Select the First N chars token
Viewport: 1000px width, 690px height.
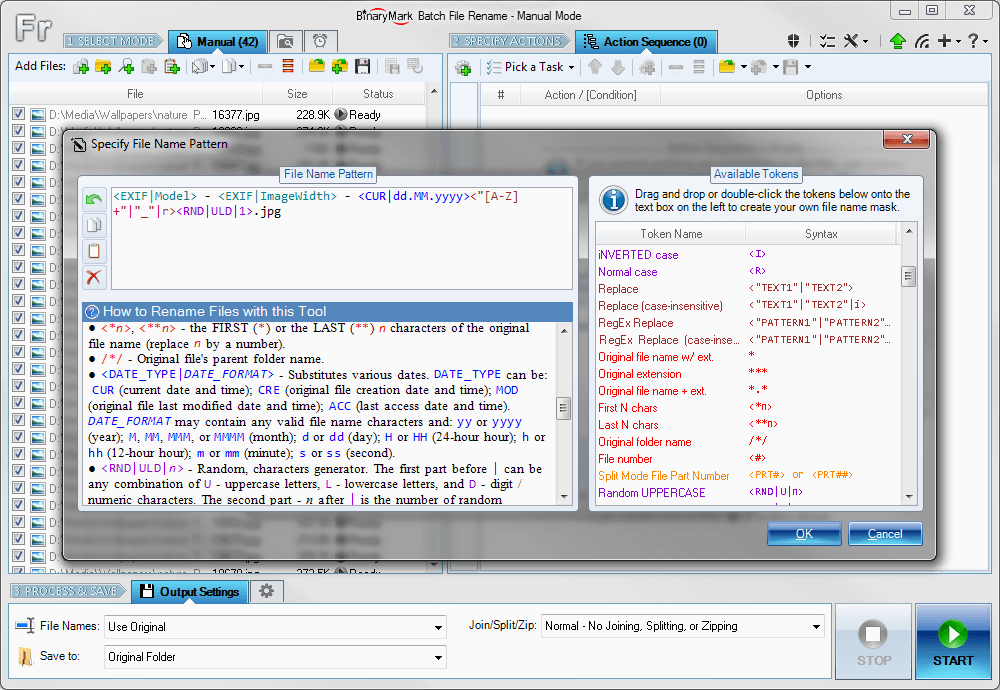pos(747,407)
